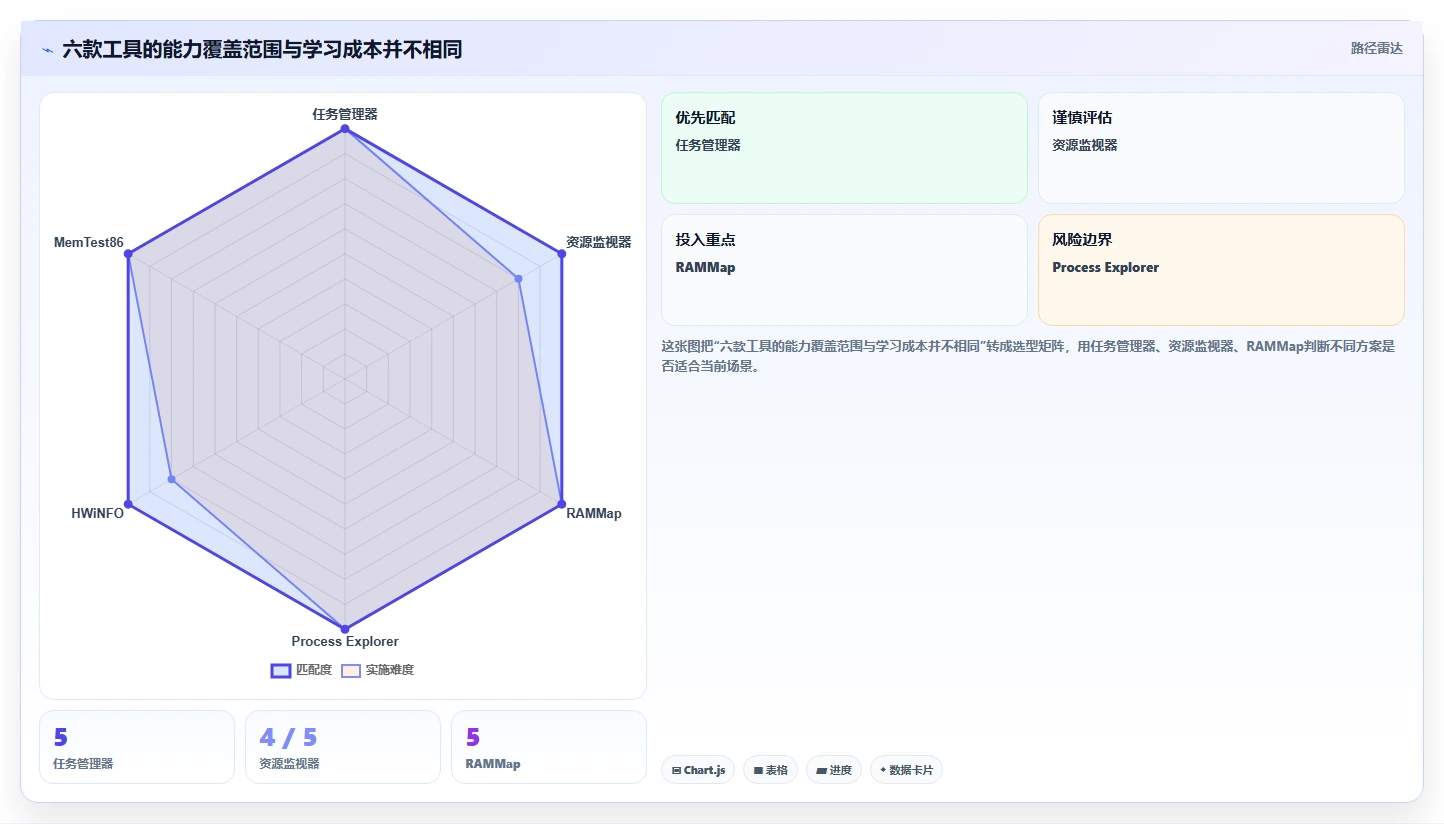Click the 资源监视器 axis label on the radar chart

click(599, 242)
